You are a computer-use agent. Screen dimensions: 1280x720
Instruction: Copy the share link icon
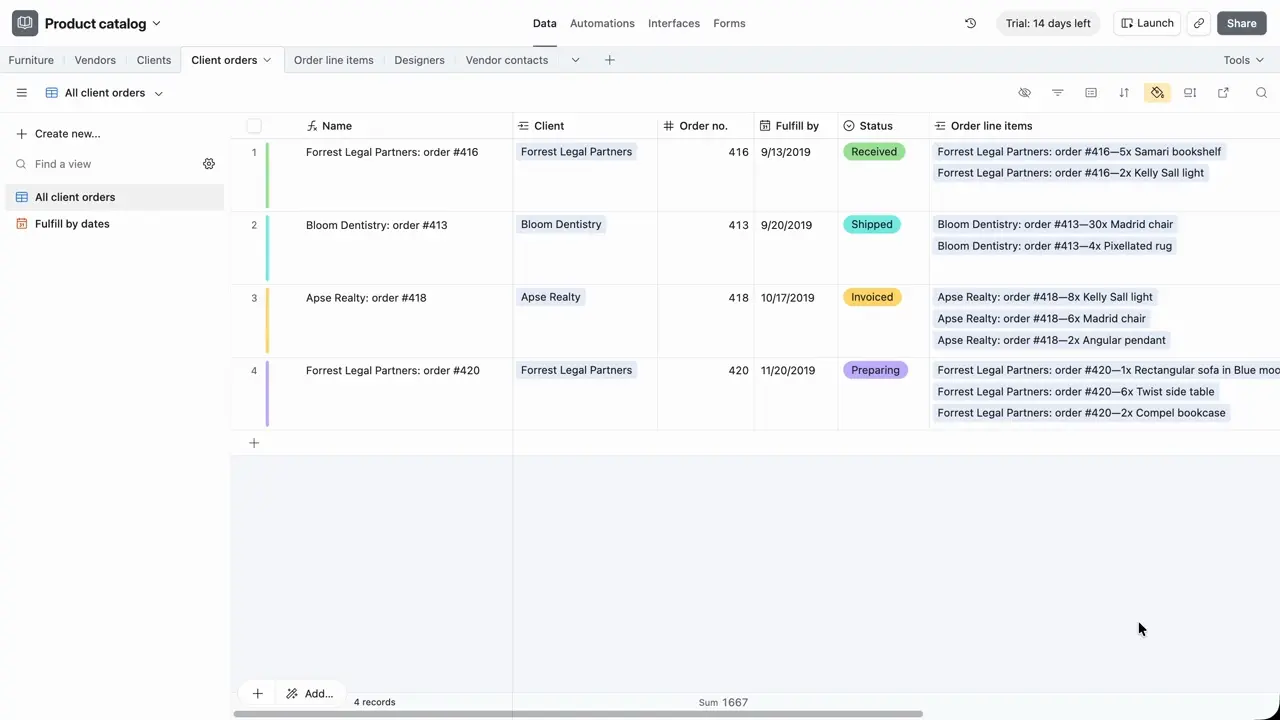(x=1198, y=23)
